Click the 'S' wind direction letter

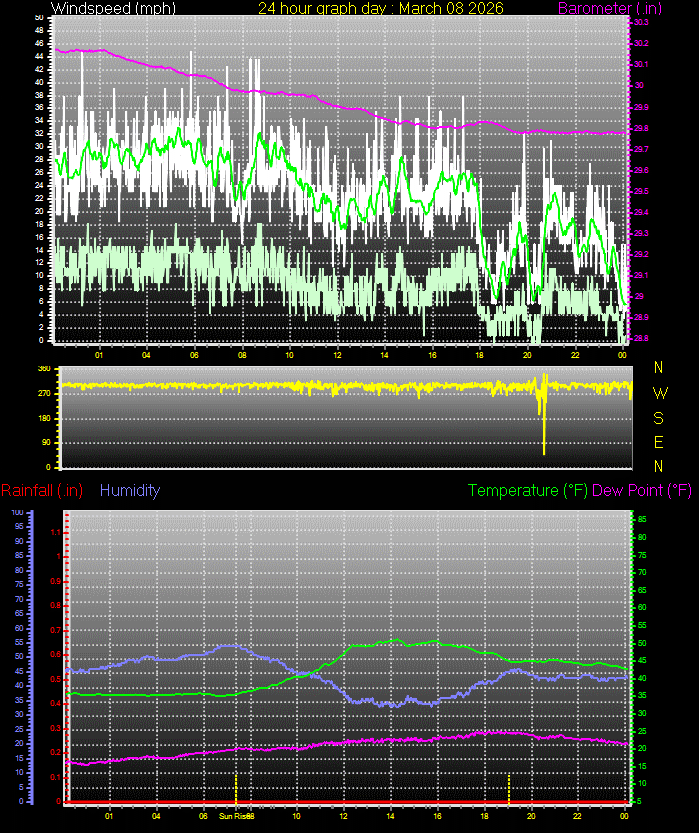tap(659, 418)
